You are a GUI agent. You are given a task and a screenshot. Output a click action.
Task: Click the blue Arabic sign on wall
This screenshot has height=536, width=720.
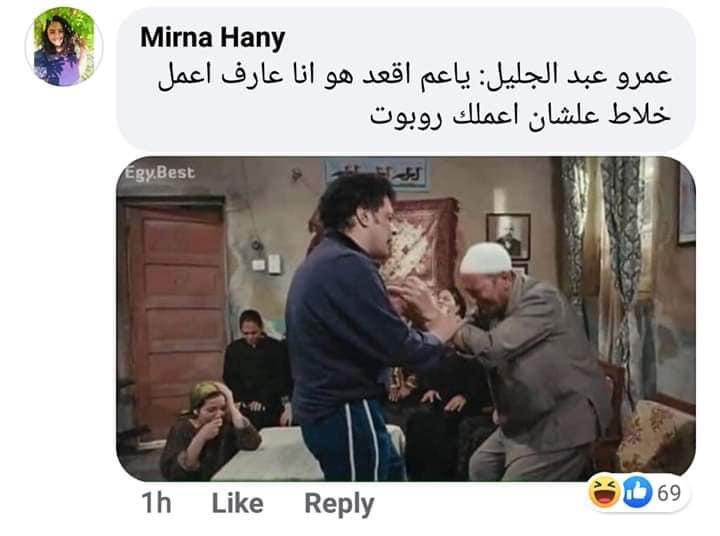pyautogui.click(x=377, y=175)
